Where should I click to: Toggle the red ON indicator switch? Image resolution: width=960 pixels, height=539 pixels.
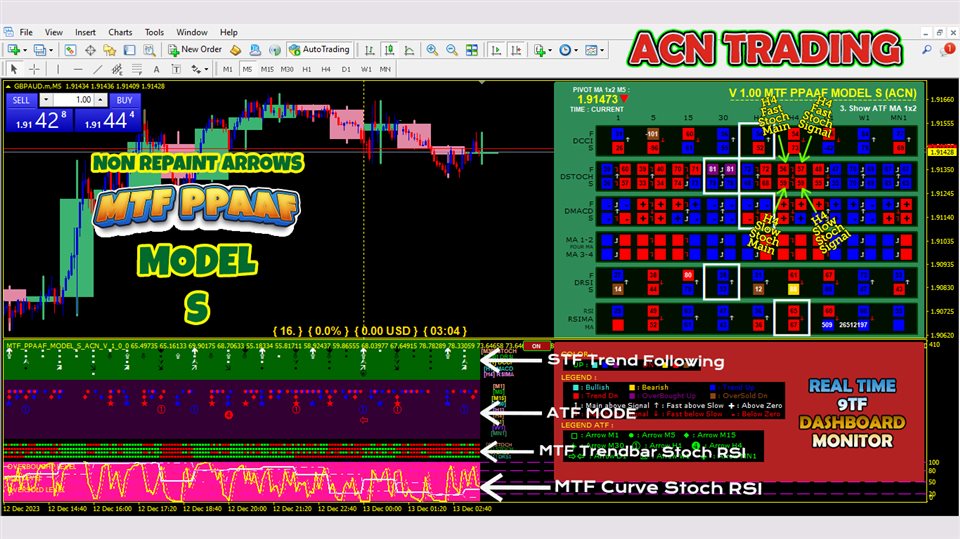pos(537,346)
